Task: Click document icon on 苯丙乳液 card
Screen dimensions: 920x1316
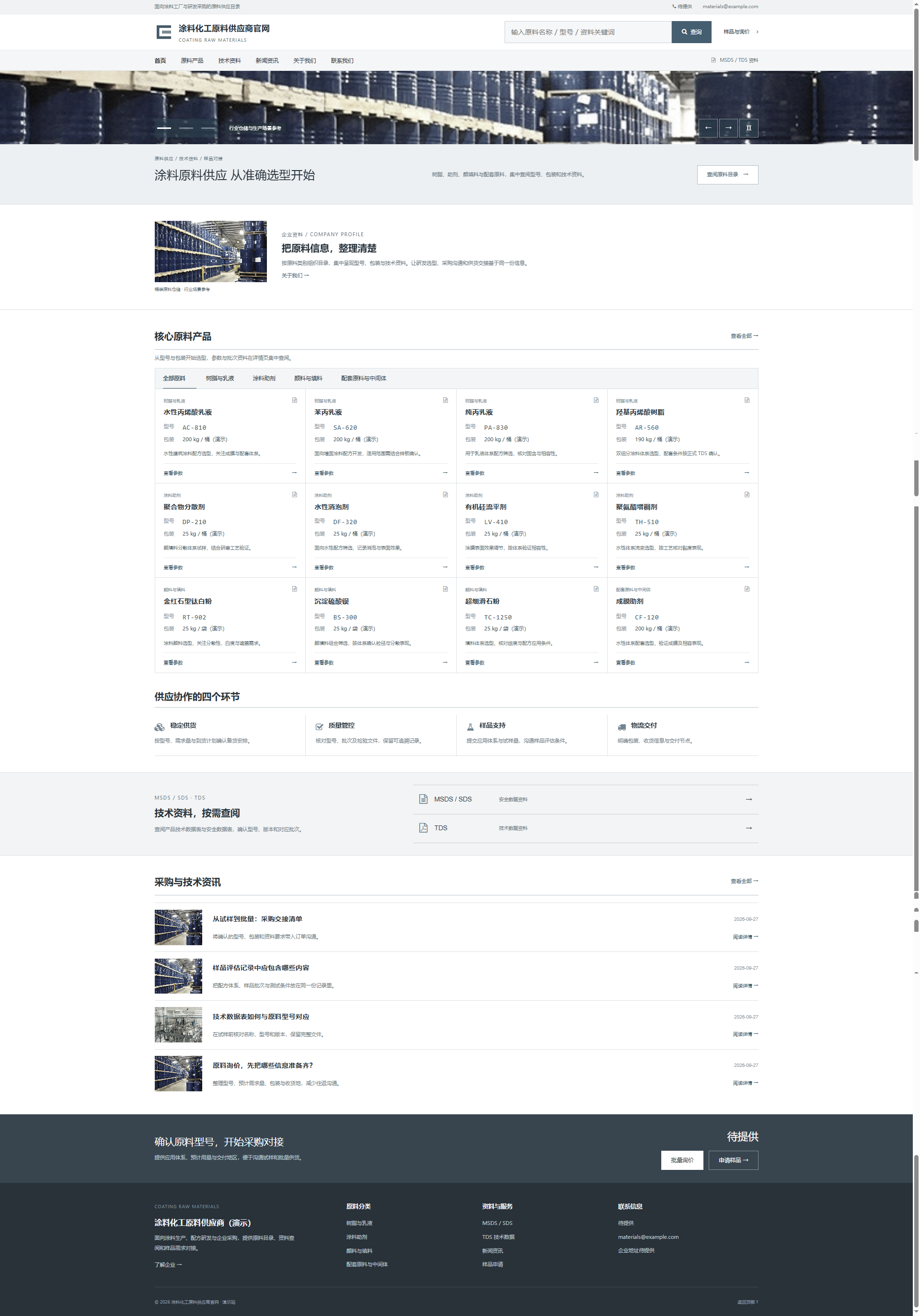Action: [445, 400]
